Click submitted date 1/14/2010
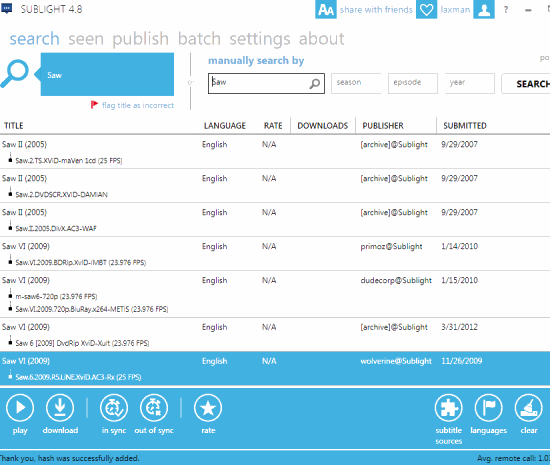The image size is (550, 465). [460, 246]
